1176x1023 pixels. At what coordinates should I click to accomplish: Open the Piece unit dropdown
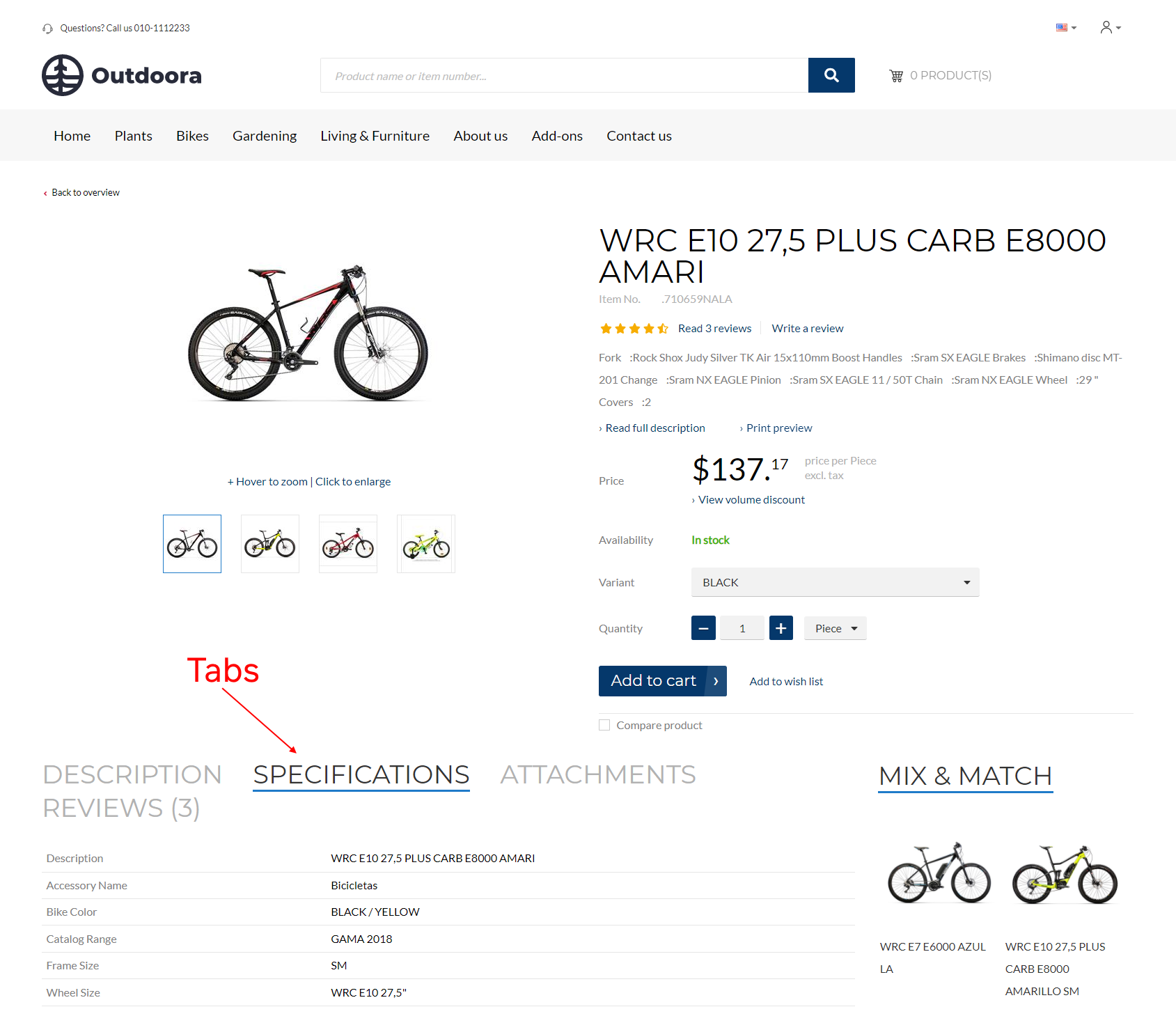coord(836,628)
